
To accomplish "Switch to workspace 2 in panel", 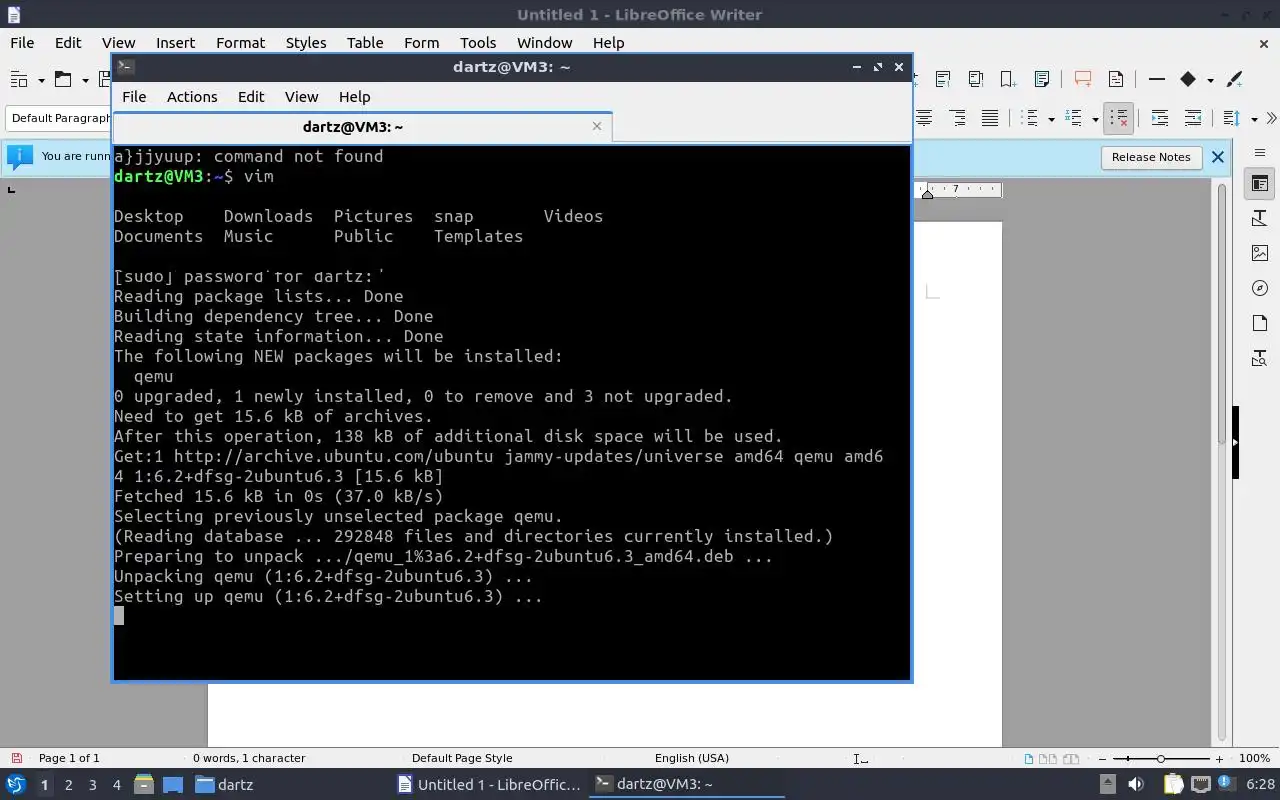I will (x=68, y=785).
